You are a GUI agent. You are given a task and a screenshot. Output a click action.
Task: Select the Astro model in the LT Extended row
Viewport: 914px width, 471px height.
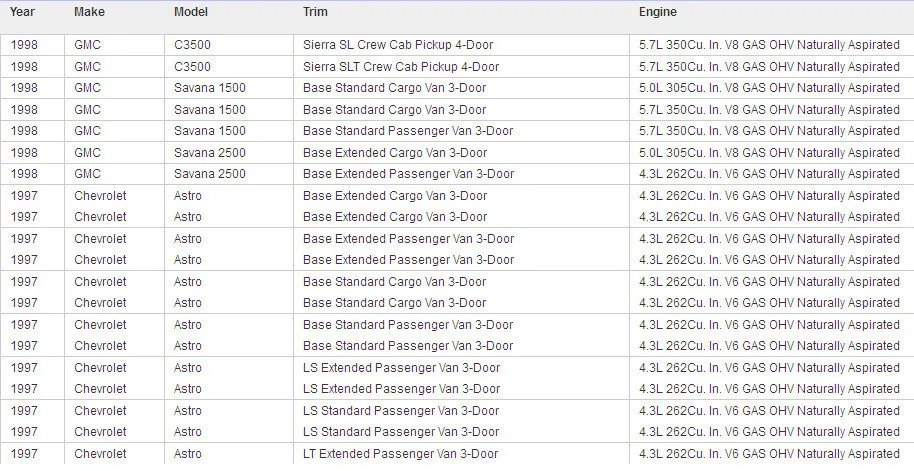[188, 454]
